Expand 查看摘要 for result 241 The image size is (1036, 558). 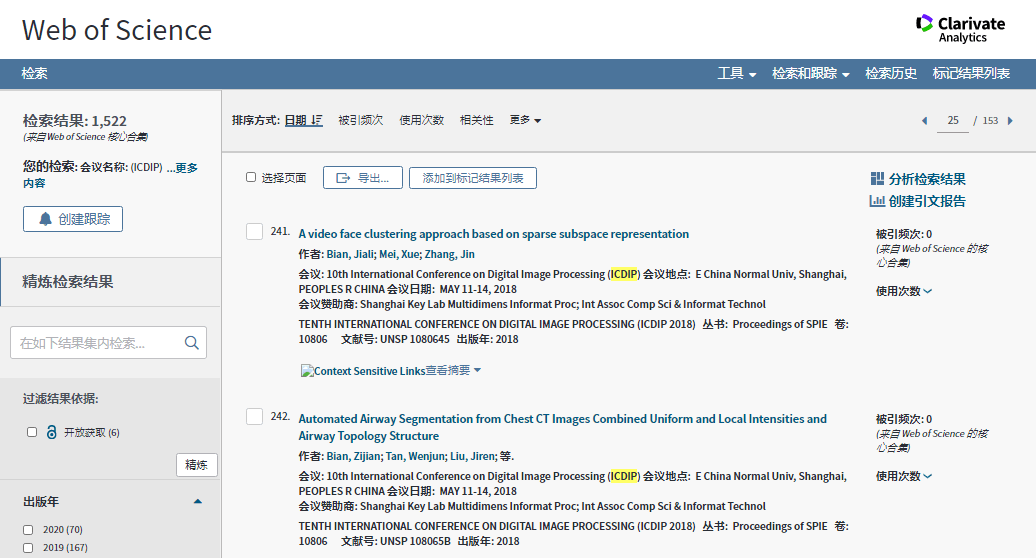coord(453,370)
